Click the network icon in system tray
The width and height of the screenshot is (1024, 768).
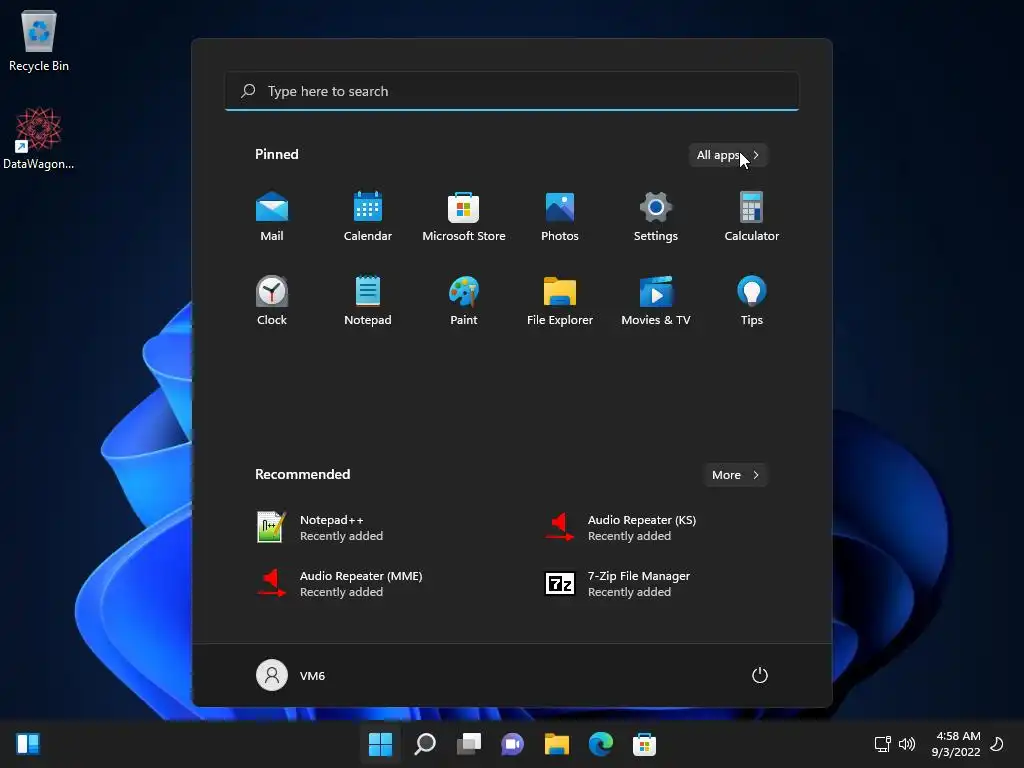coord(882,744)
